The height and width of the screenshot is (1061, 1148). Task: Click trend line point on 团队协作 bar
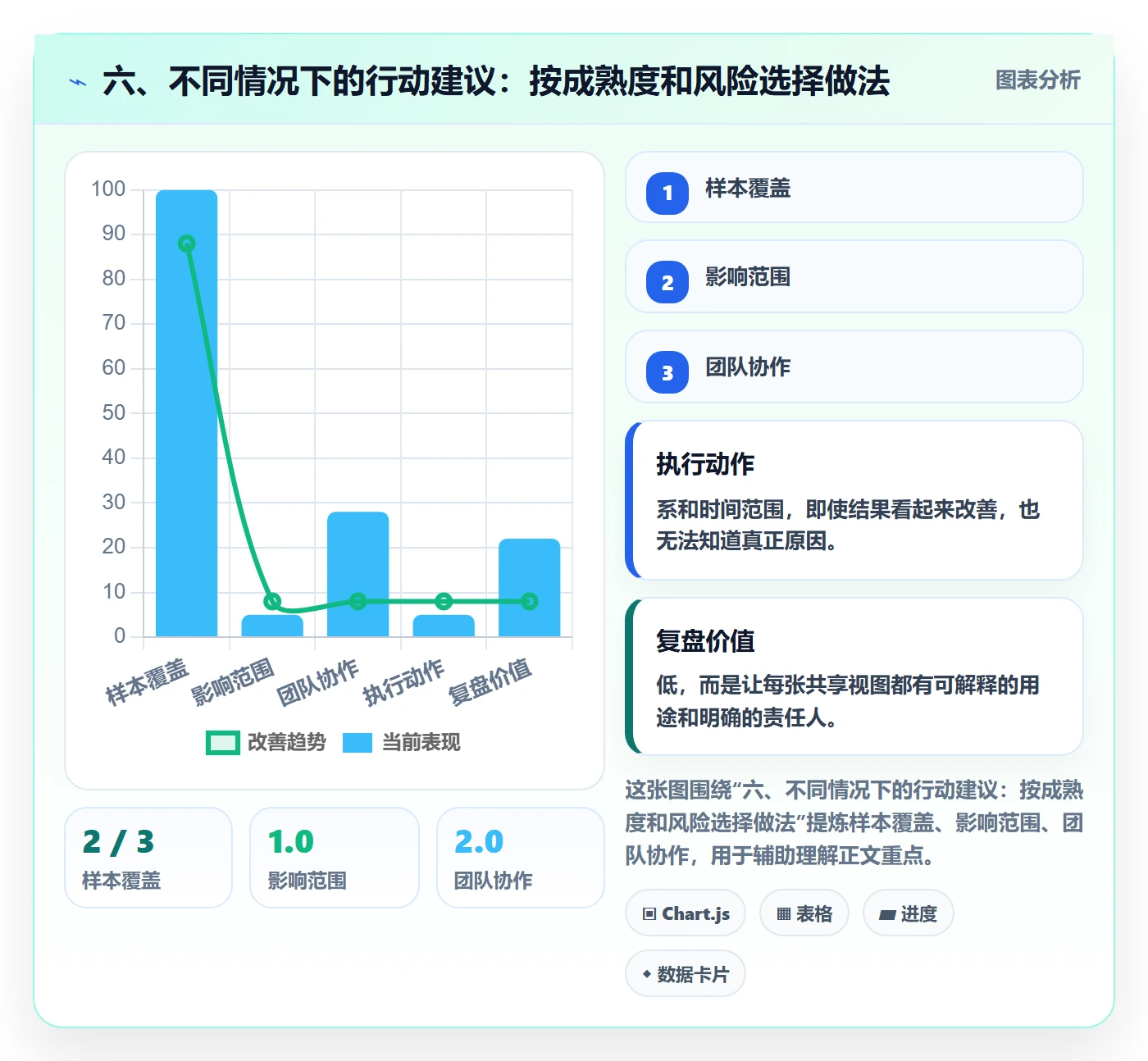click(358, 601)
